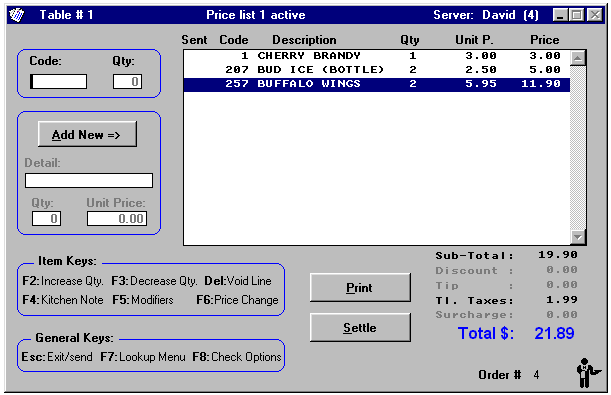Click the waiter icon at bottom right
Viewport: 611px width, 395px height.
587,373
